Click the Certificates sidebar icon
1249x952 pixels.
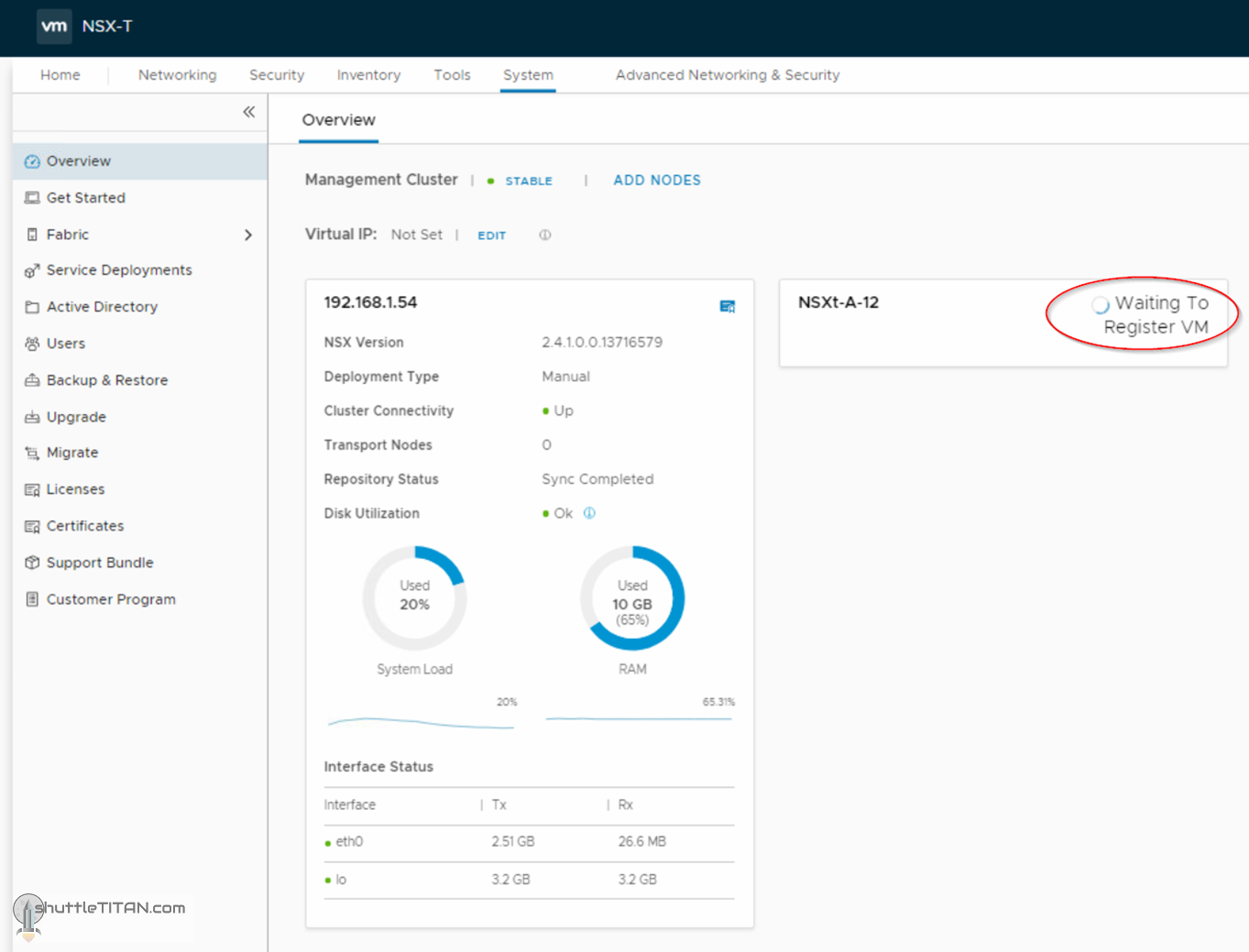click(32, 526)
